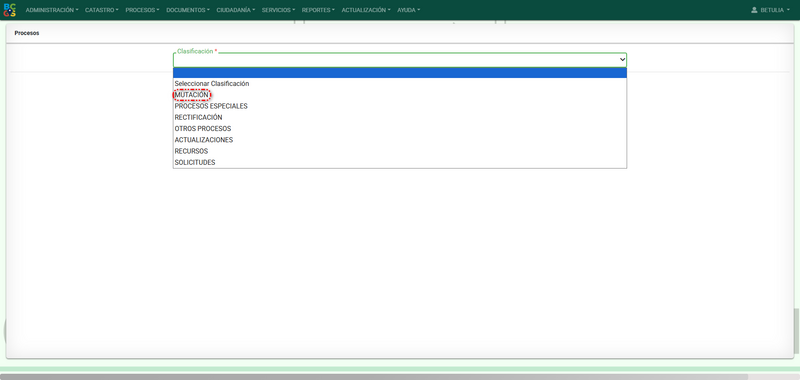Select ACTUALIZACIONES from the list
Image resolution: width=800 pixels, height=380 pixels.
point(400,140)
